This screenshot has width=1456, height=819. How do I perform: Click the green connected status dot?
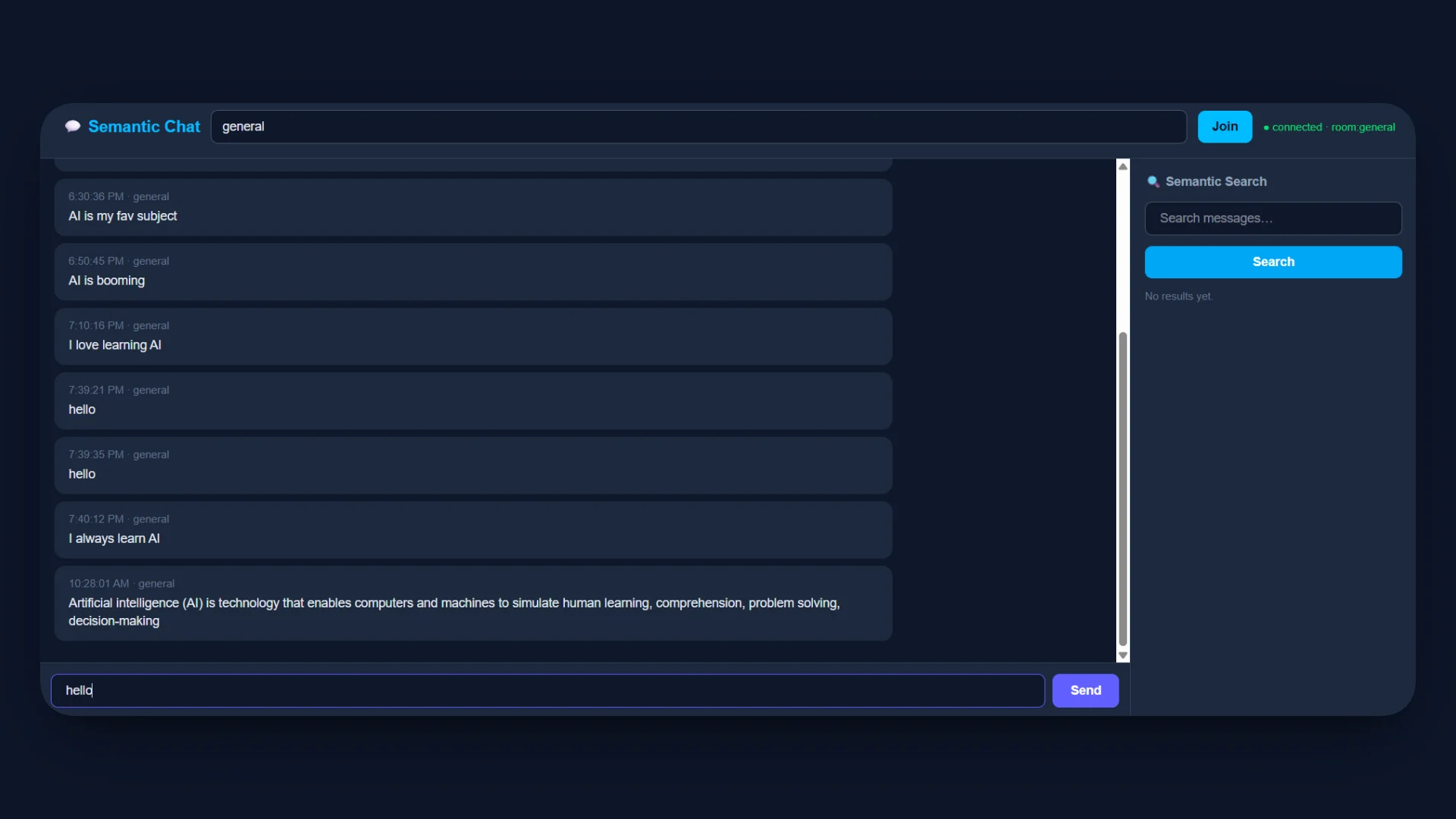coord(1266,127)
